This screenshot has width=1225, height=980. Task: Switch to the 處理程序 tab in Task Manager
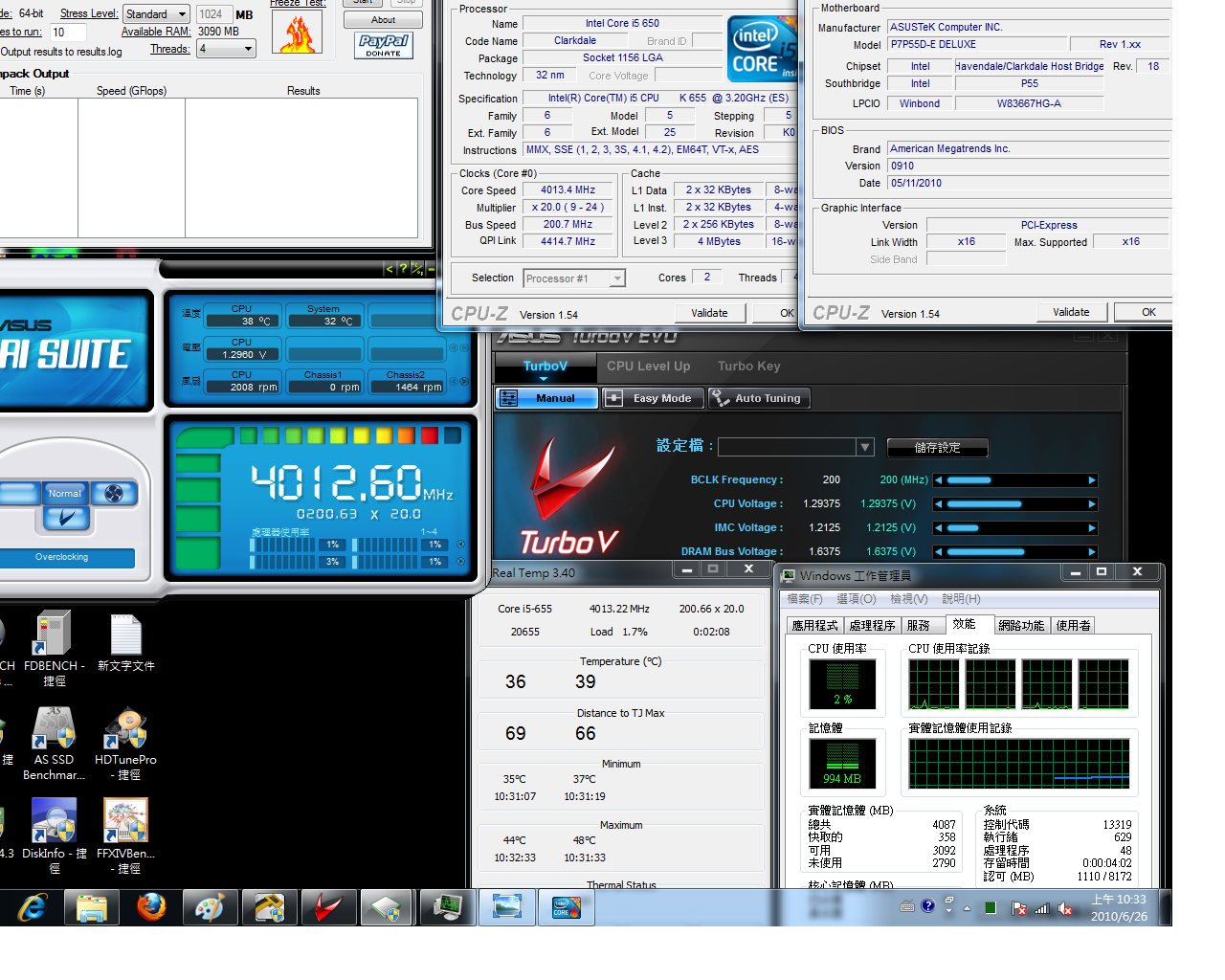point(873,625)
